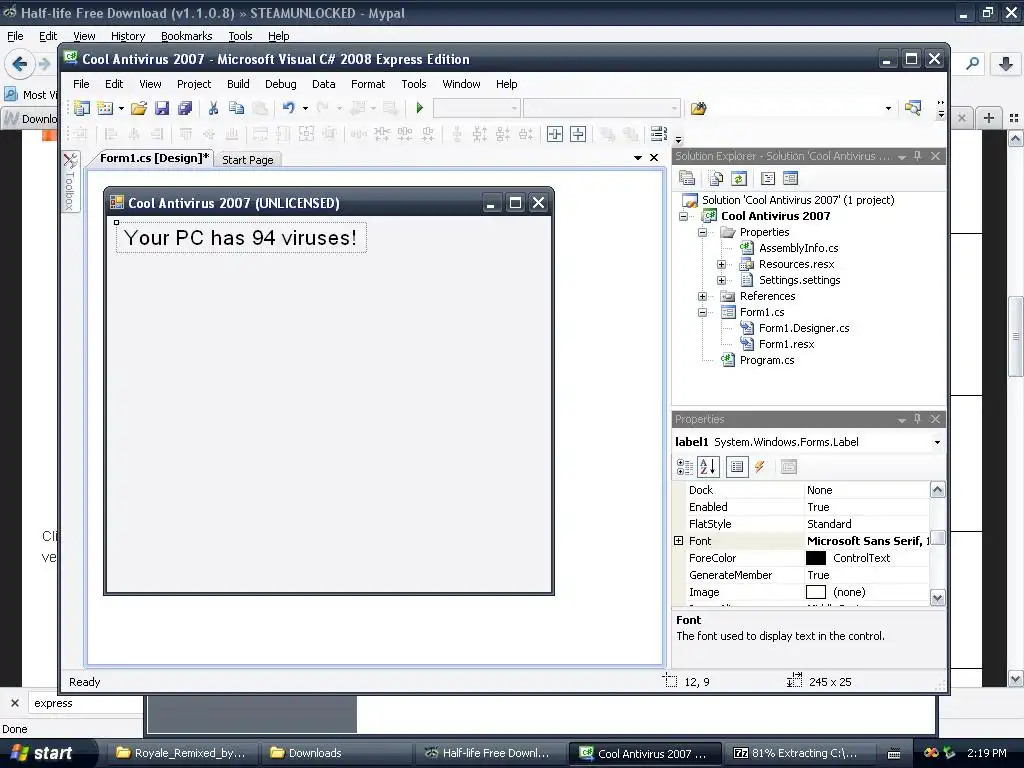The width and height of the screenshot is (1024, 768).
Task: Open the Build menu
Action: [x=238, y=84]
